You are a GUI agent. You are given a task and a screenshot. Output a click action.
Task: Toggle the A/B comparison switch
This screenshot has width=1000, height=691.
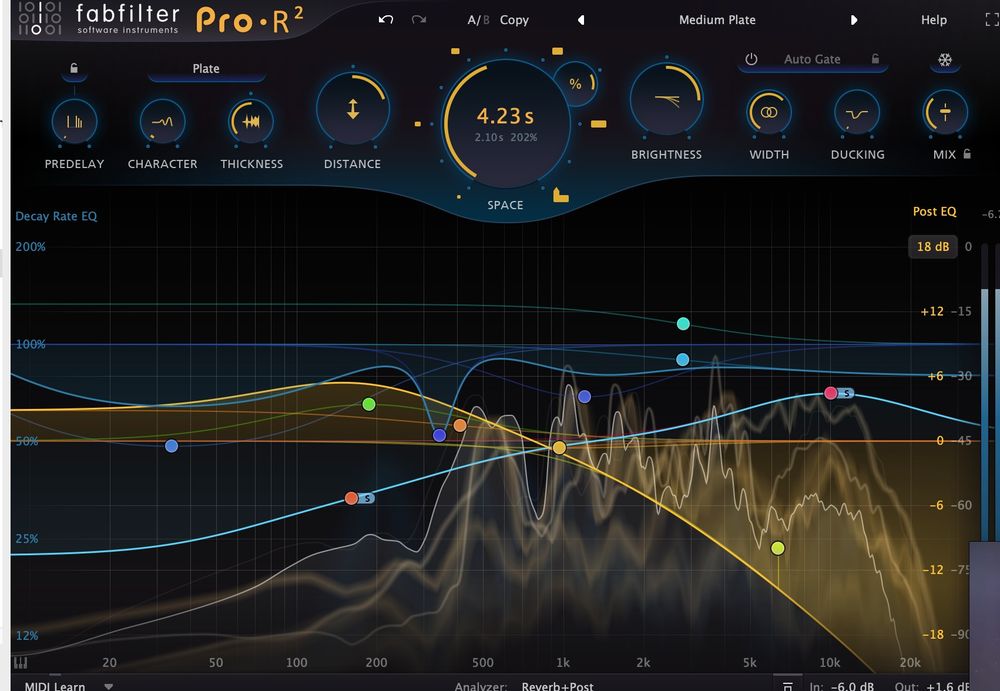(478, 20)
